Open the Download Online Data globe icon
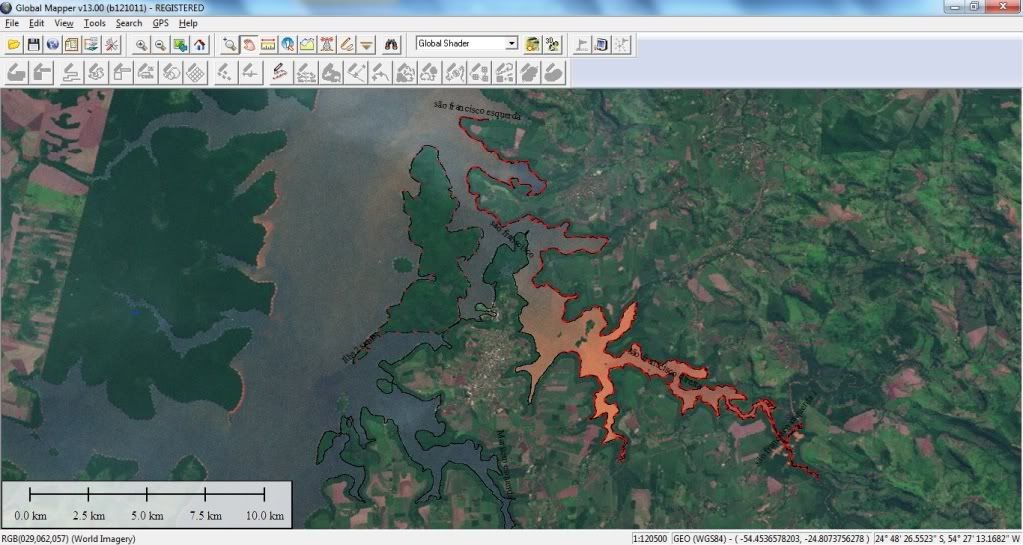Screen dimensions: 1023x545 tap(52, 44)
